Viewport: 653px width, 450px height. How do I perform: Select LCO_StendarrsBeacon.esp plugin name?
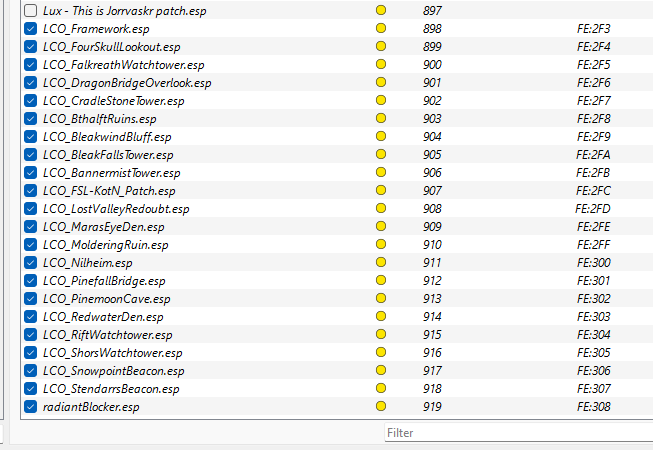coord(111,389)
